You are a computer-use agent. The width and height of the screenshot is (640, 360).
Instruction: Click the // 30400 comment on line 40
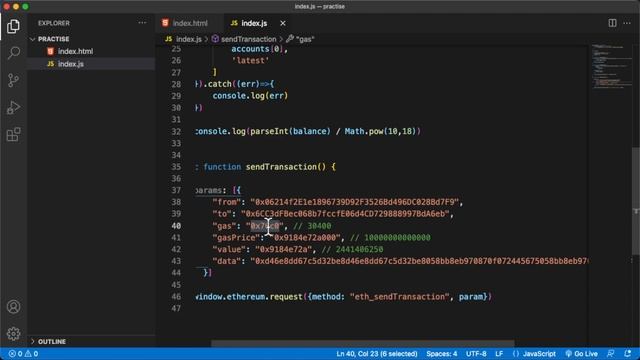pyautogui.click(x=312, y=226)
